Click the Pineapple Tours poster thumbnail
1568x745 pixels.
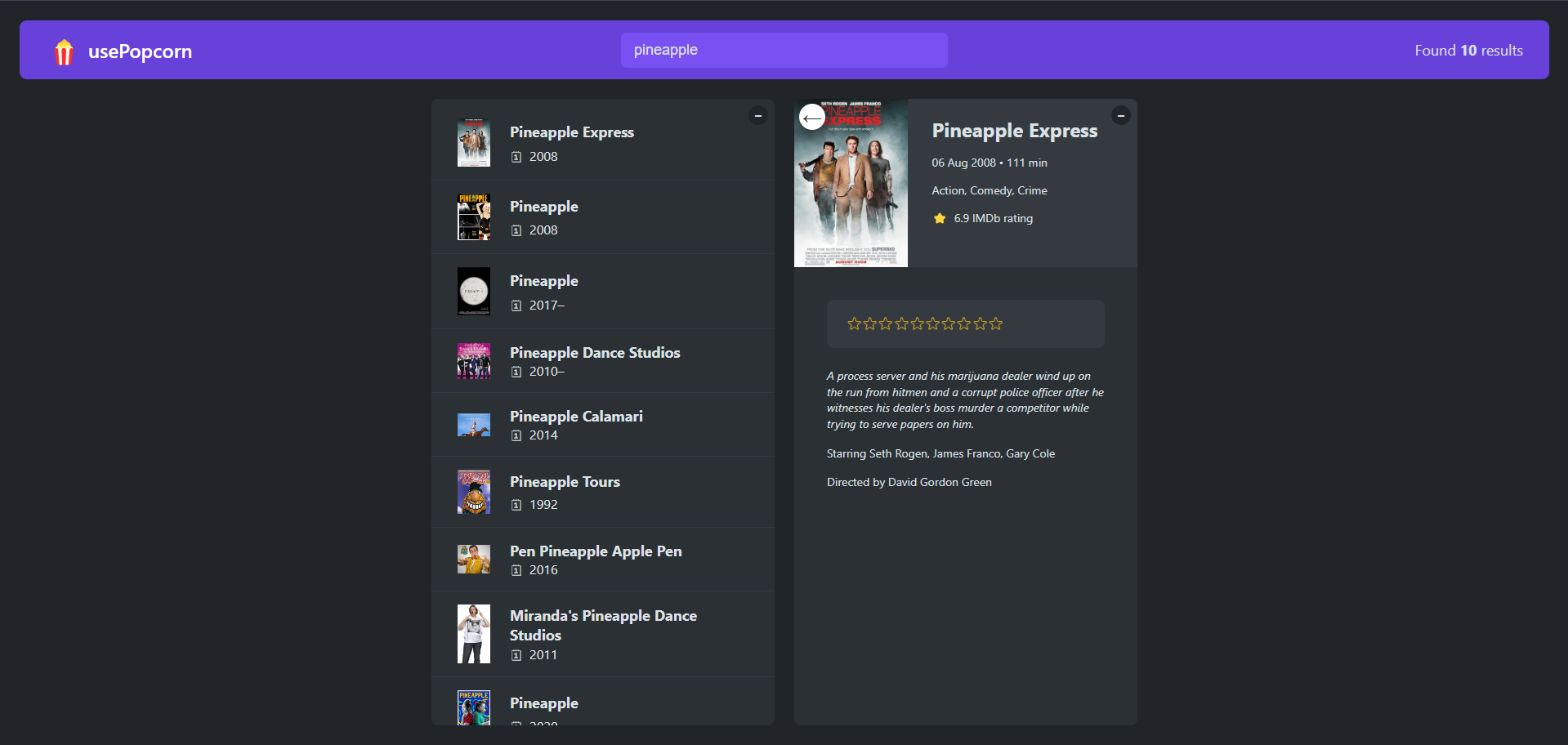[474, 492]
